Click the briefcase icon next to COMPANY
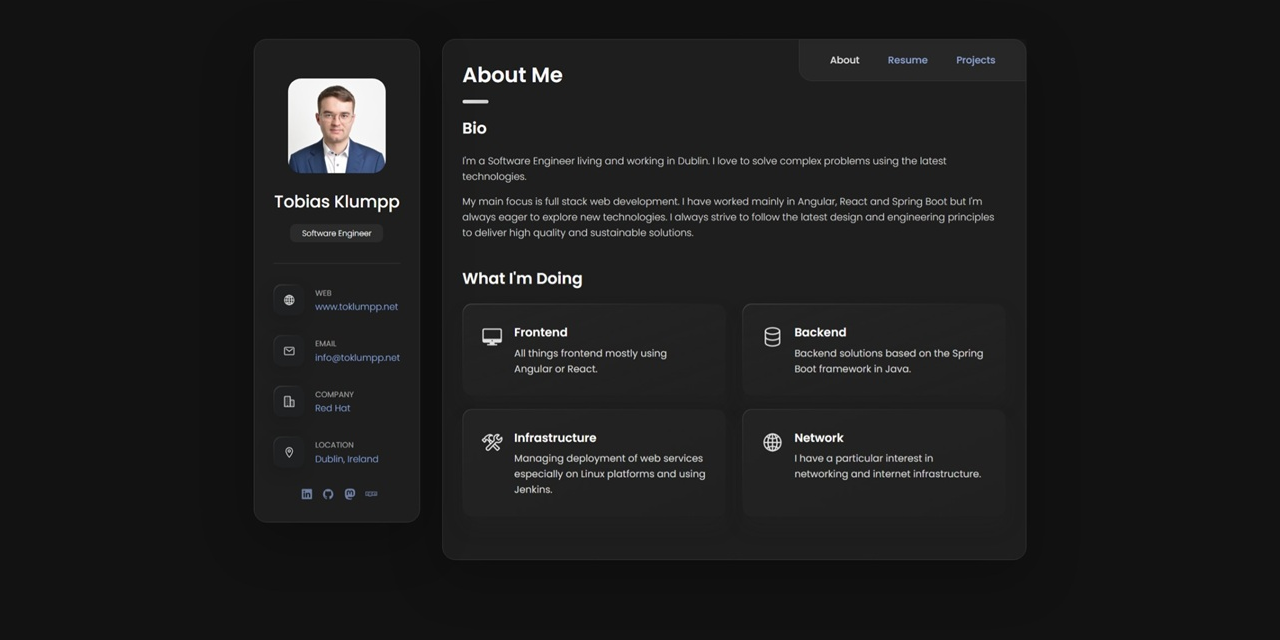 click(x=289, y=401)
